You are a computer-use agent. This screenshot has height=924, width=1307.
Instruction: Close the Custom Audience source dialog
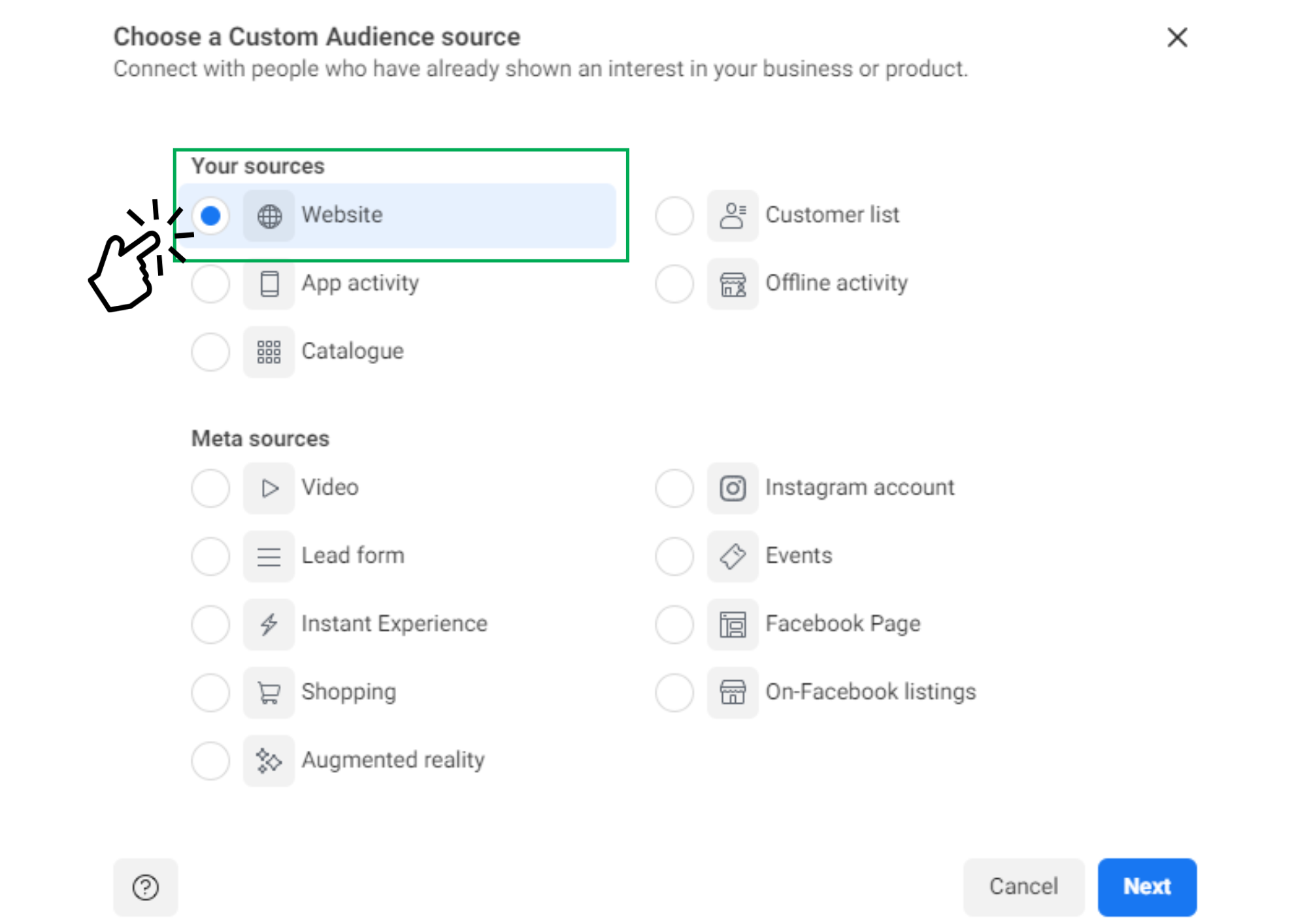coord(1177,37)
